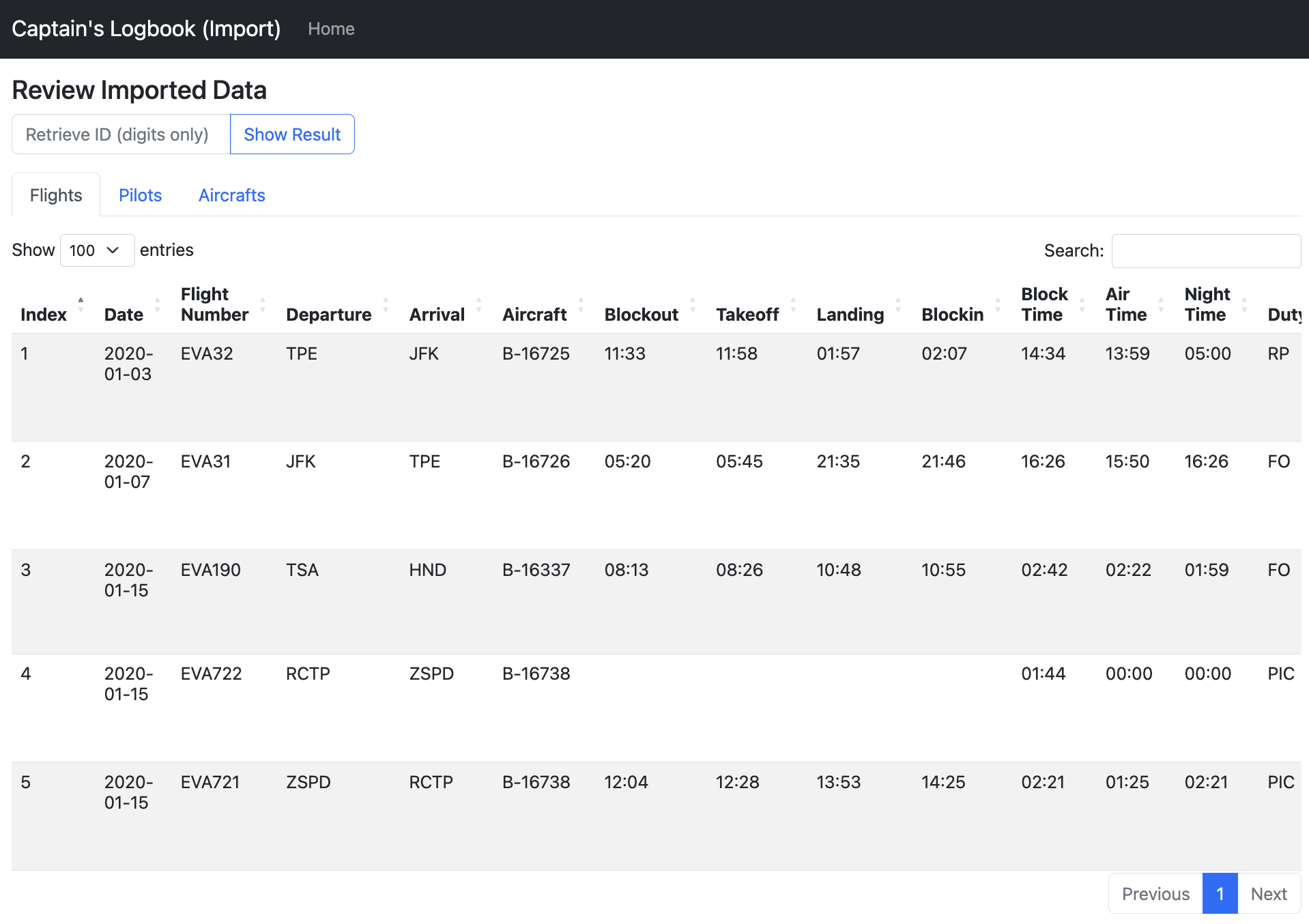The image size is (1309, 924).
Task: Sort the Arrival column via arrows
Action: point(478,305)
